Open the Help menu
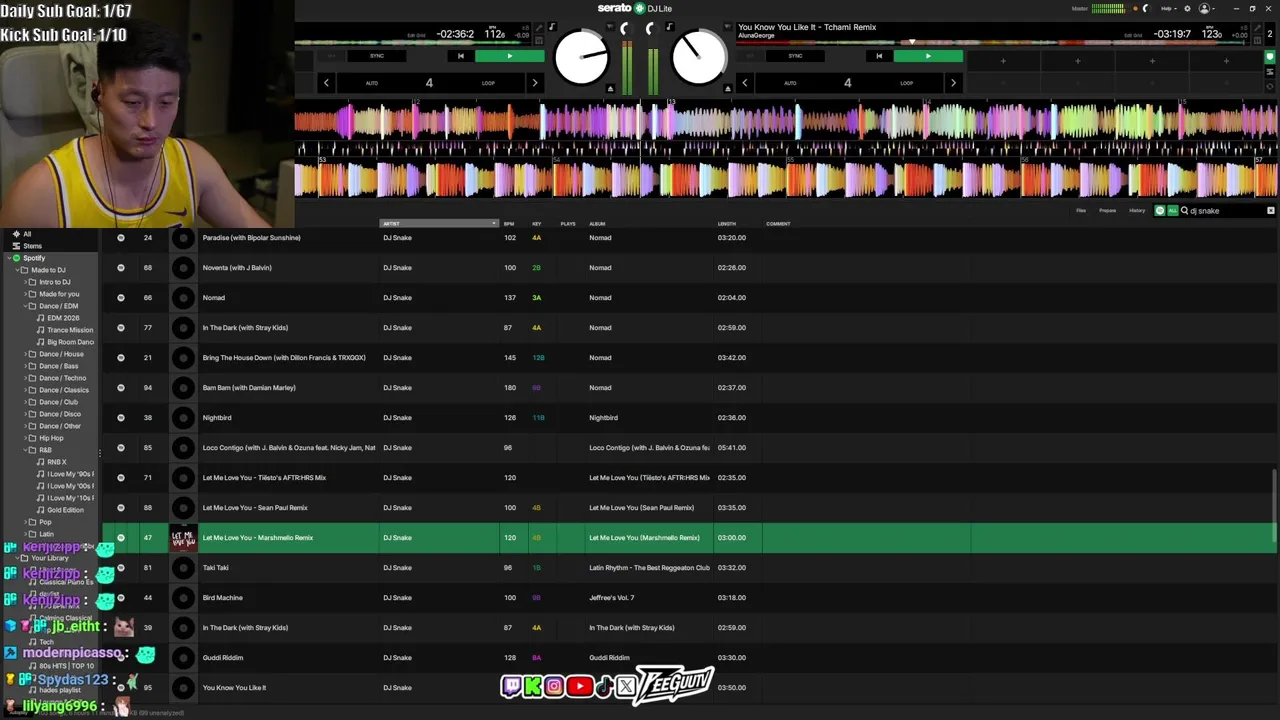 1168,8
